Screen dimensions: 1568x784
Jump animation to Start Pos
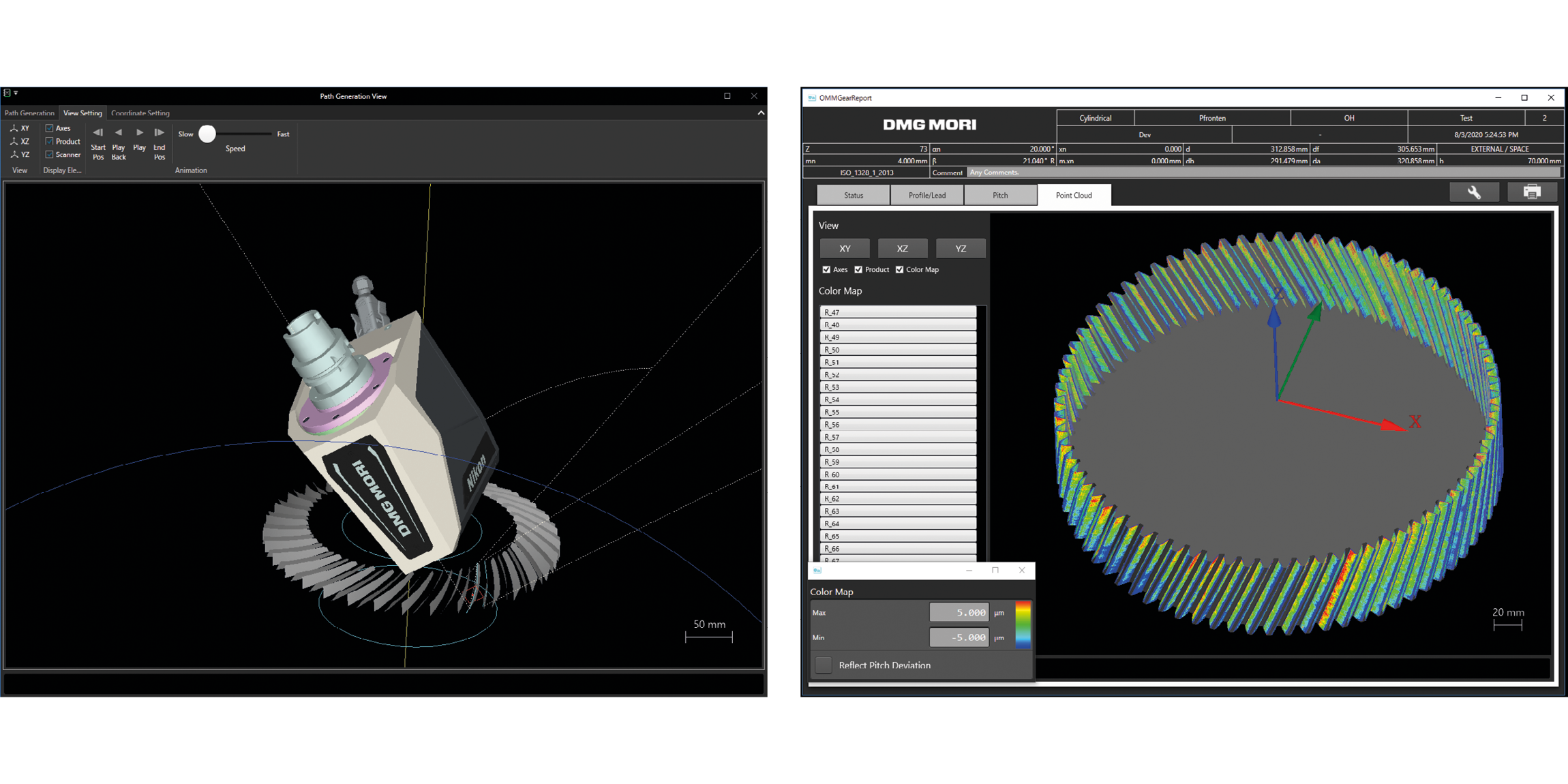coord(98,143)
